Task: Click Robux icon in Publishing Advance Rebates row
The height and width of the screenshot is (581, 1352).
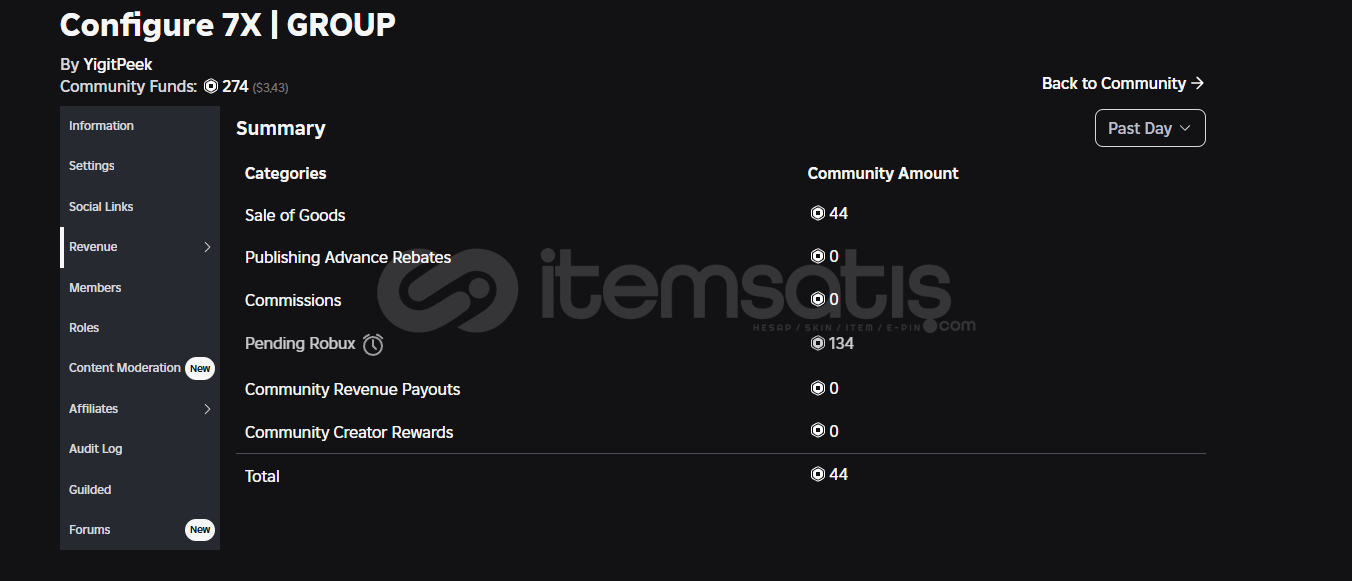Action: [x=817, y=257]
